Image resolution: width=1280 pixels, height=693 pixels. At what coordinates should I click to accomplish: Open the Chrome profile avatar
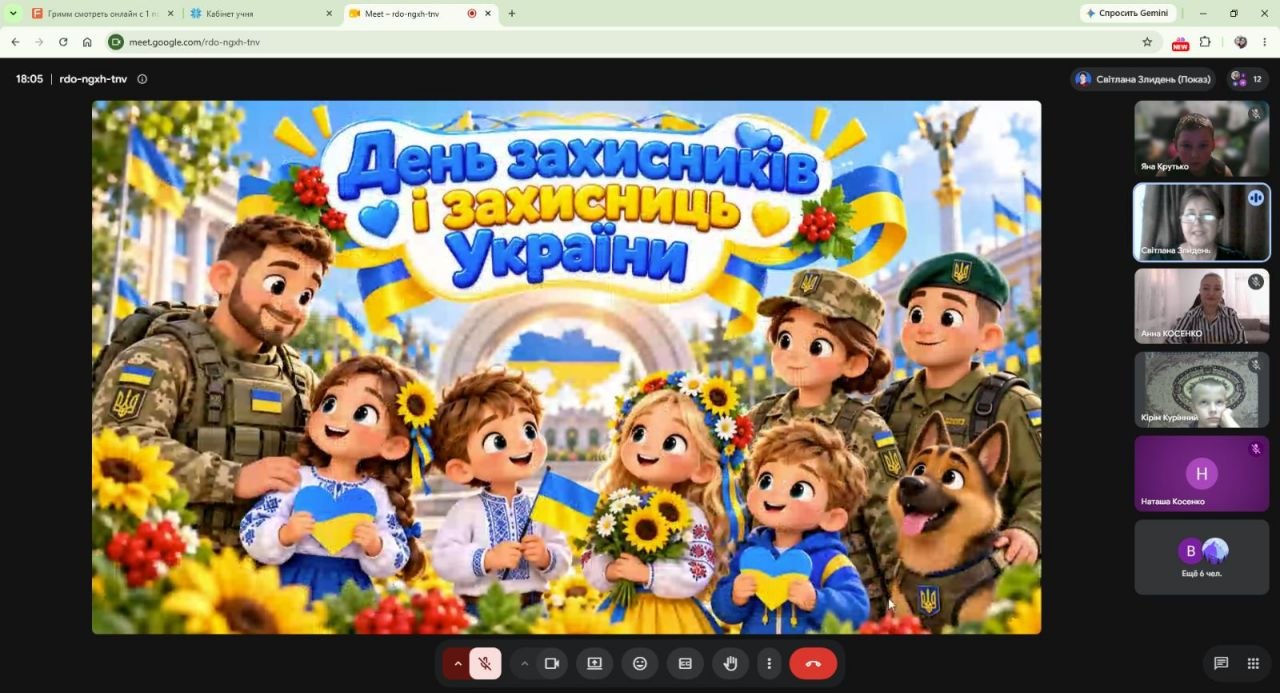[x=1241, y=42]
